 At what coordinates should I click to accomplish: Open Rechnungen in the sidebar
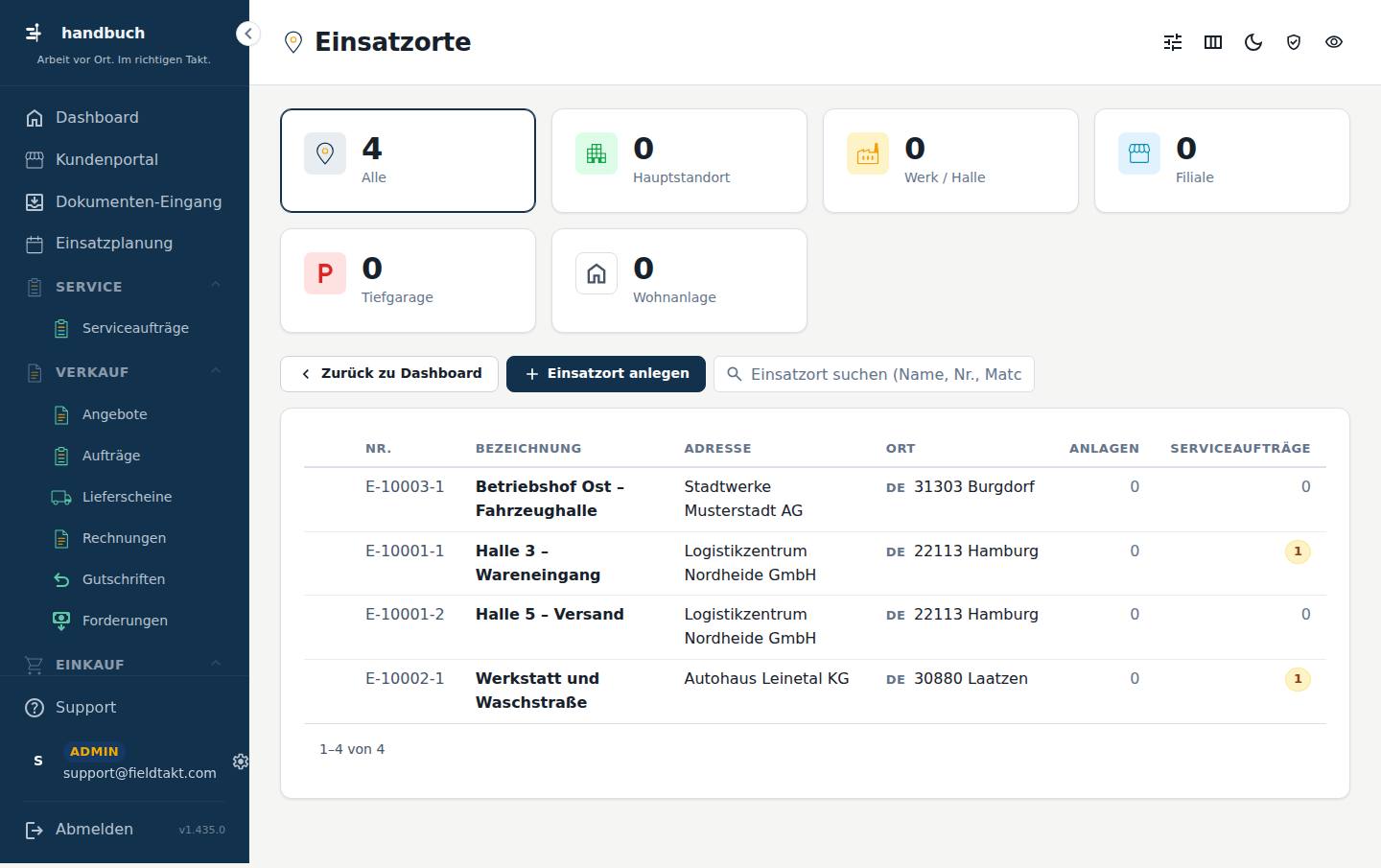(137, 538)
